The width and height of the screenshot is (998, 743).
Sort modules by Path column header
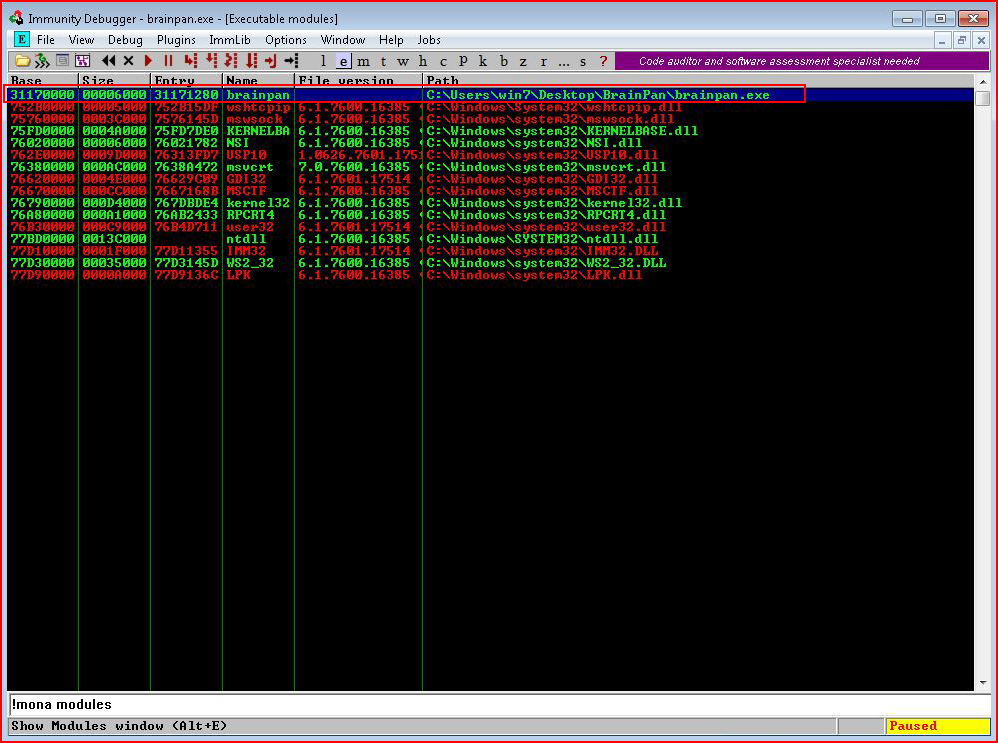click(698, 81)
